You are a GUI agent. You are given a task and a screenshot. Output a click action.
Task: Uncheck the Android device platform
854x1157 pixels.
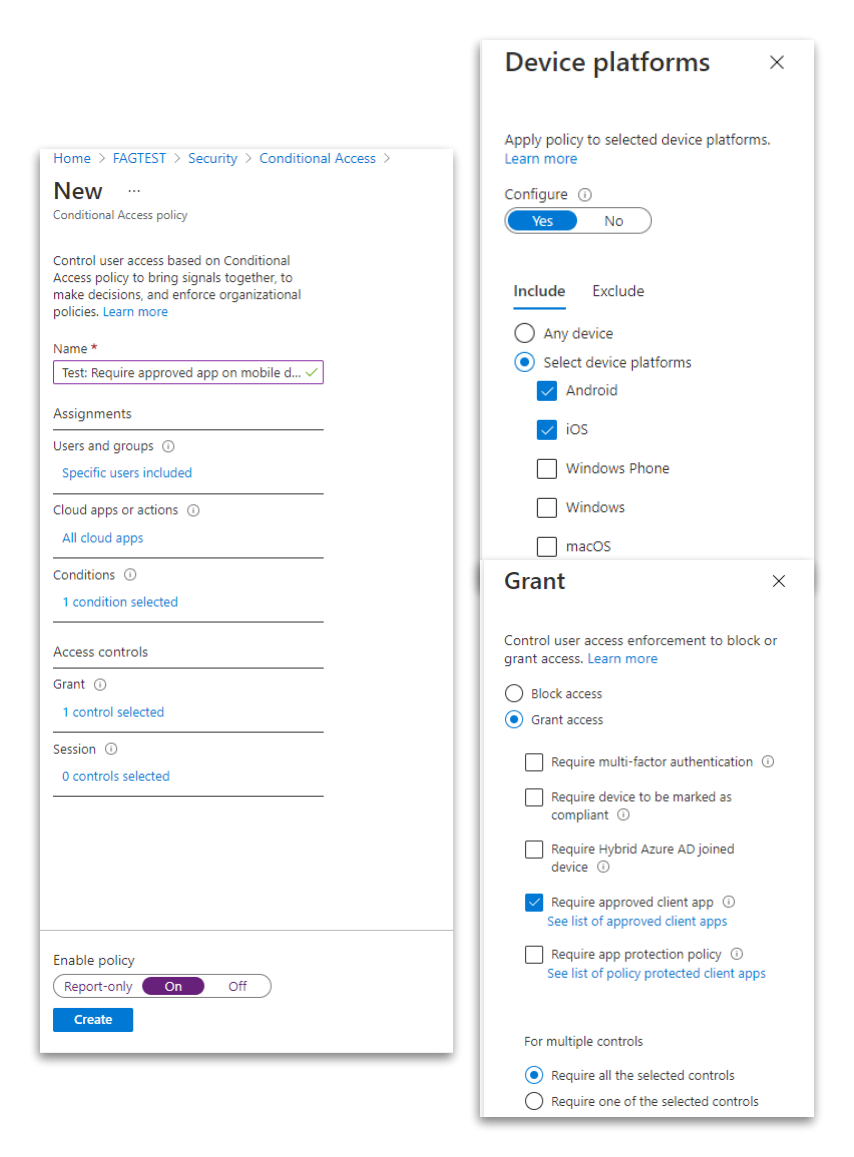[547, 390]
